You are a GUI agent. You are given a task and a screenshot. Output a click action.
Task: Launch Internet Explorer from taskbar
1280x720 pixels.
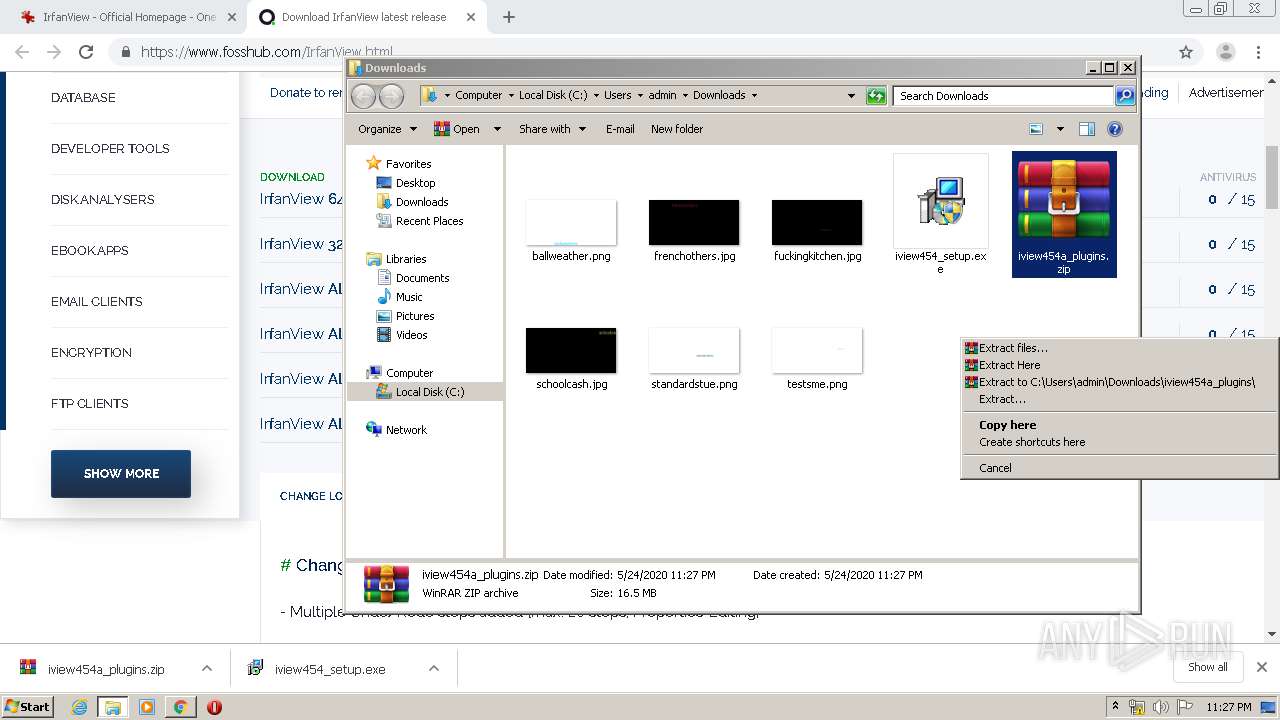(79, 707)
